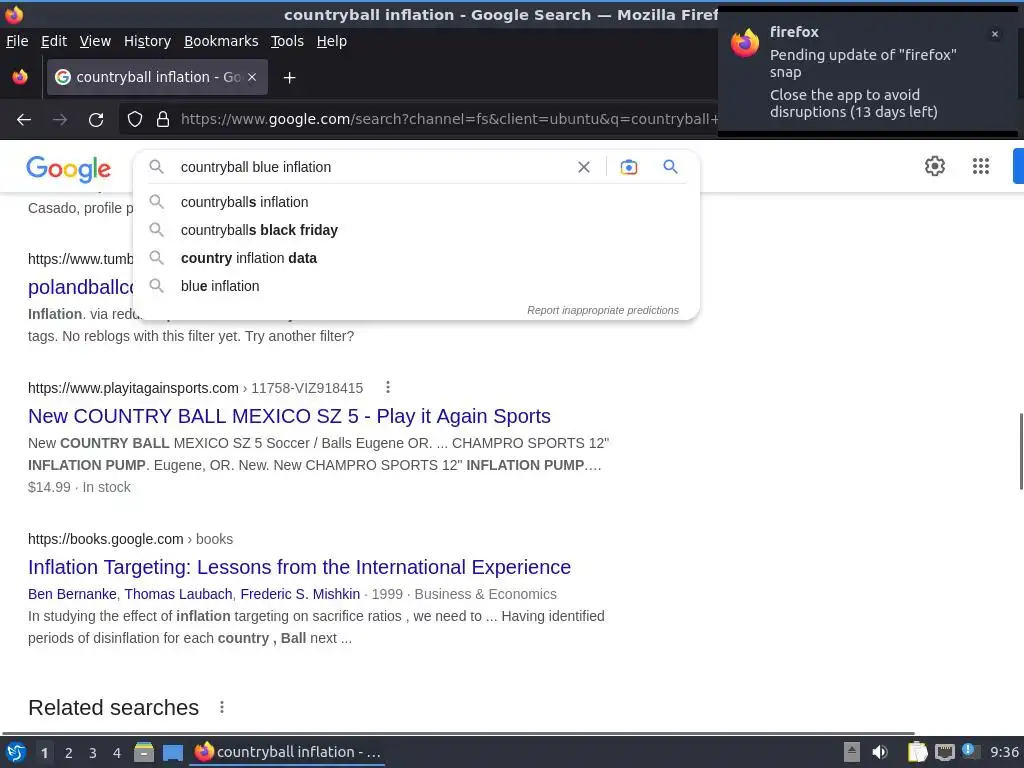The image size is (1024, 768).
Task: Click the browser forward arrow
Action: (x=60, y=120)
